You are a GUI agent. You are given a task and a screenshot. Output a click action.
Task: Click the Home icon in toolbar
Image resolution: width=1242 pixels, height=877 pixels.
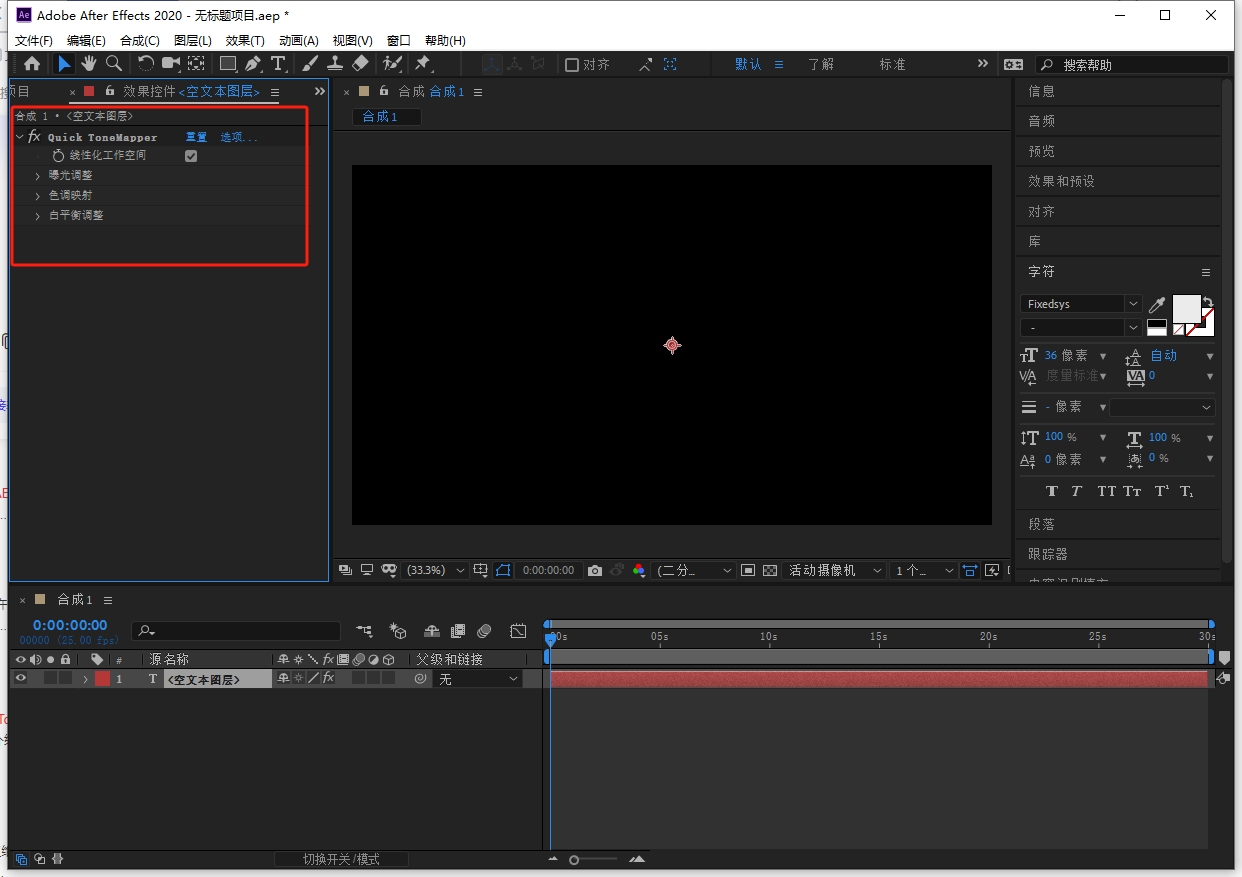pos(32,64)
